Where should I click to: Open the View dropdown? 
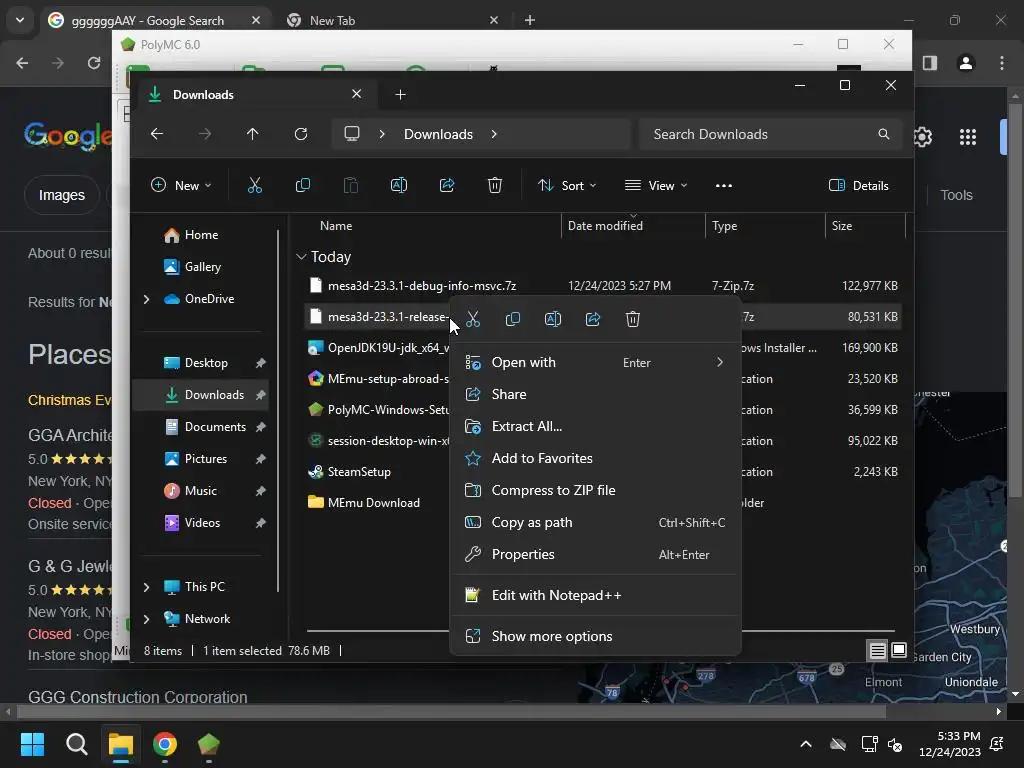coord(656,185)
